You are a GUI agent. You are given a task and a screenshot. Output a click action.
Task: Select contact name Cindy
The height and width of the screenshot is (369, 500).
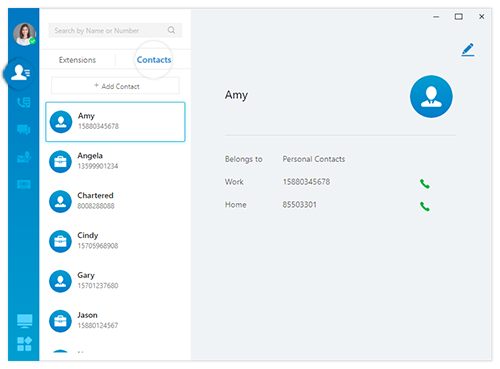pyautogui.click(x=88, y=235)
